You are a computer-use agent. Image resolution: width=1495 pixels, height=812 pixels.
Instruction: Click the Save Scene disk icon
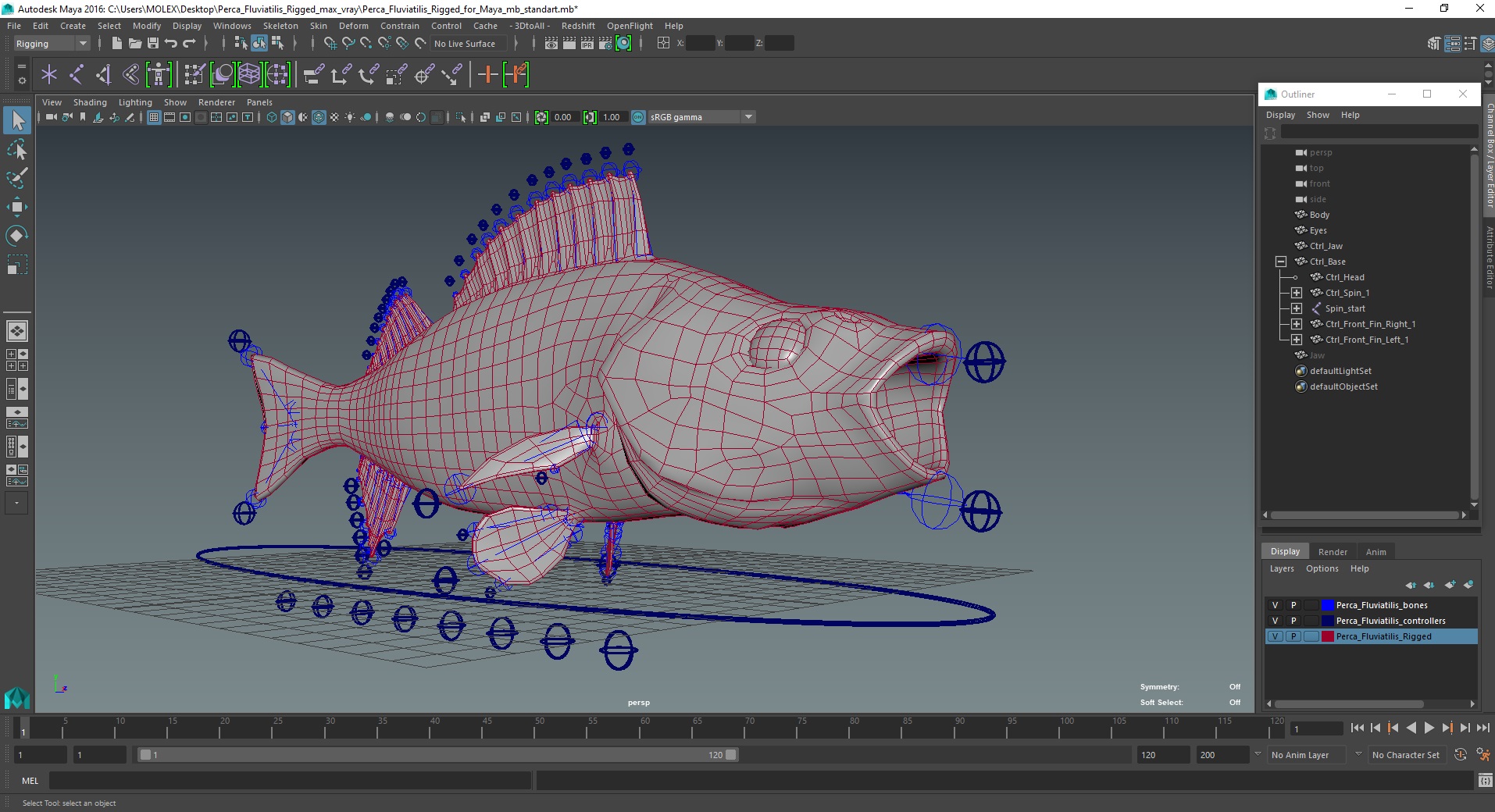coord(153,44)
